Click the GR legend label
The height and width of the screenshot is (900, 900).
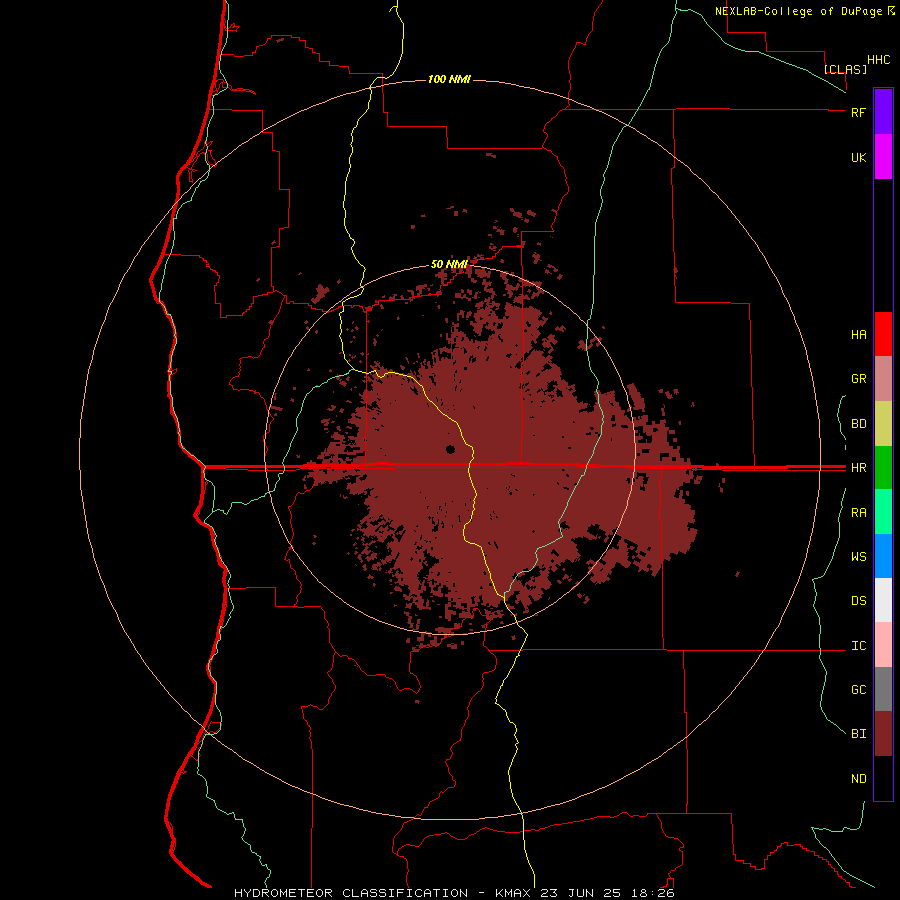coord(858,379)
